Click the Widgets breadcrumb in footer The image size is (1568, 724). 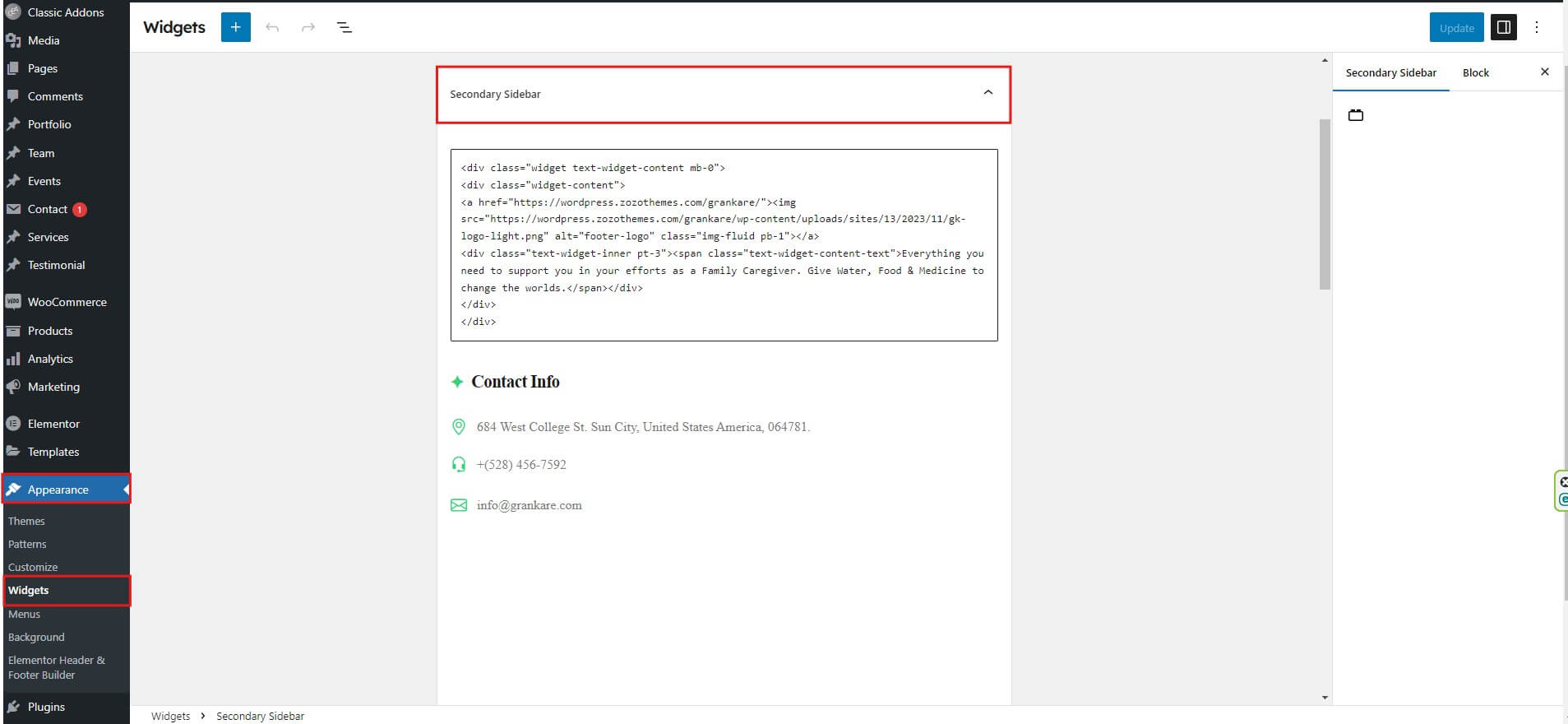[170, 716]
